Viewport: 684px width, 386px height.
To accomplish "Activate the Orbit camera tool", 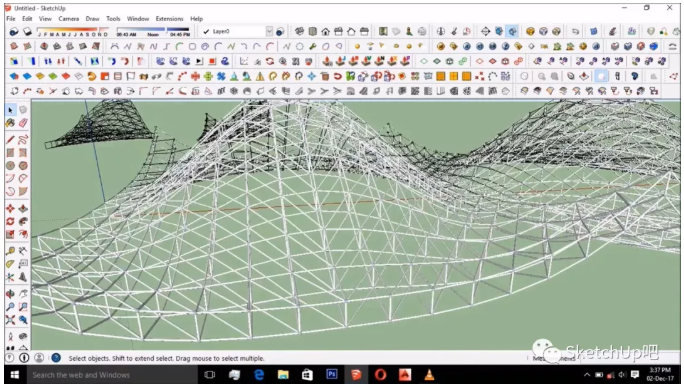I will pyautogui.click(x=10, y=294).
